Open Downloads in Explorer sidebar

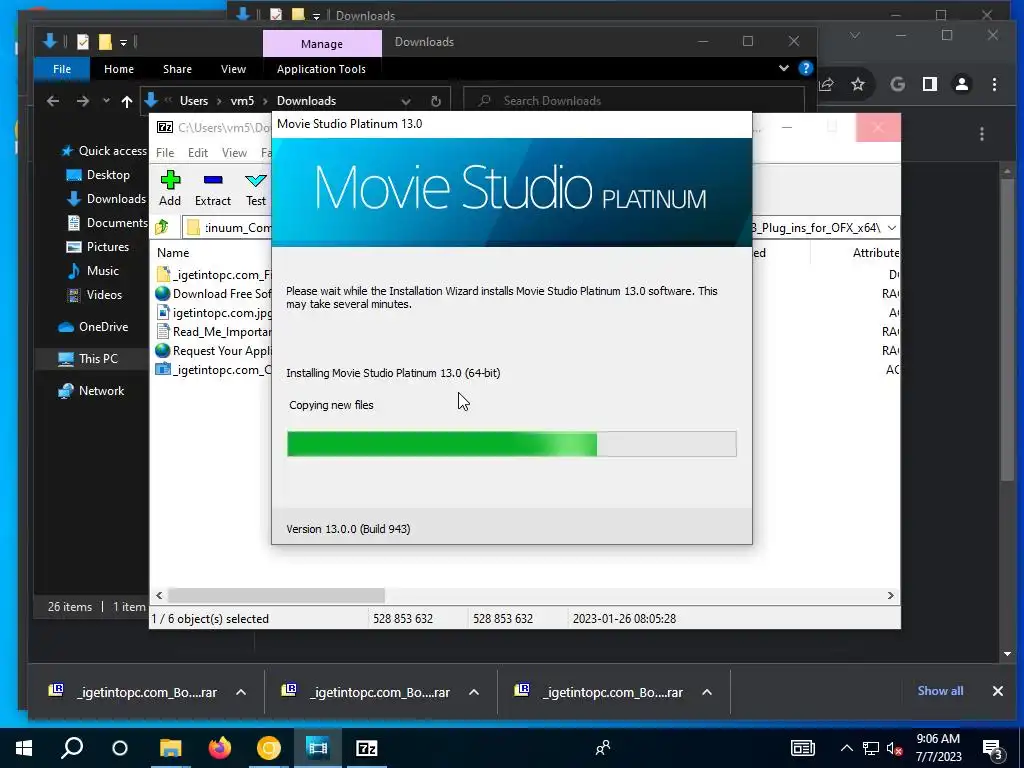click(106, 199)
